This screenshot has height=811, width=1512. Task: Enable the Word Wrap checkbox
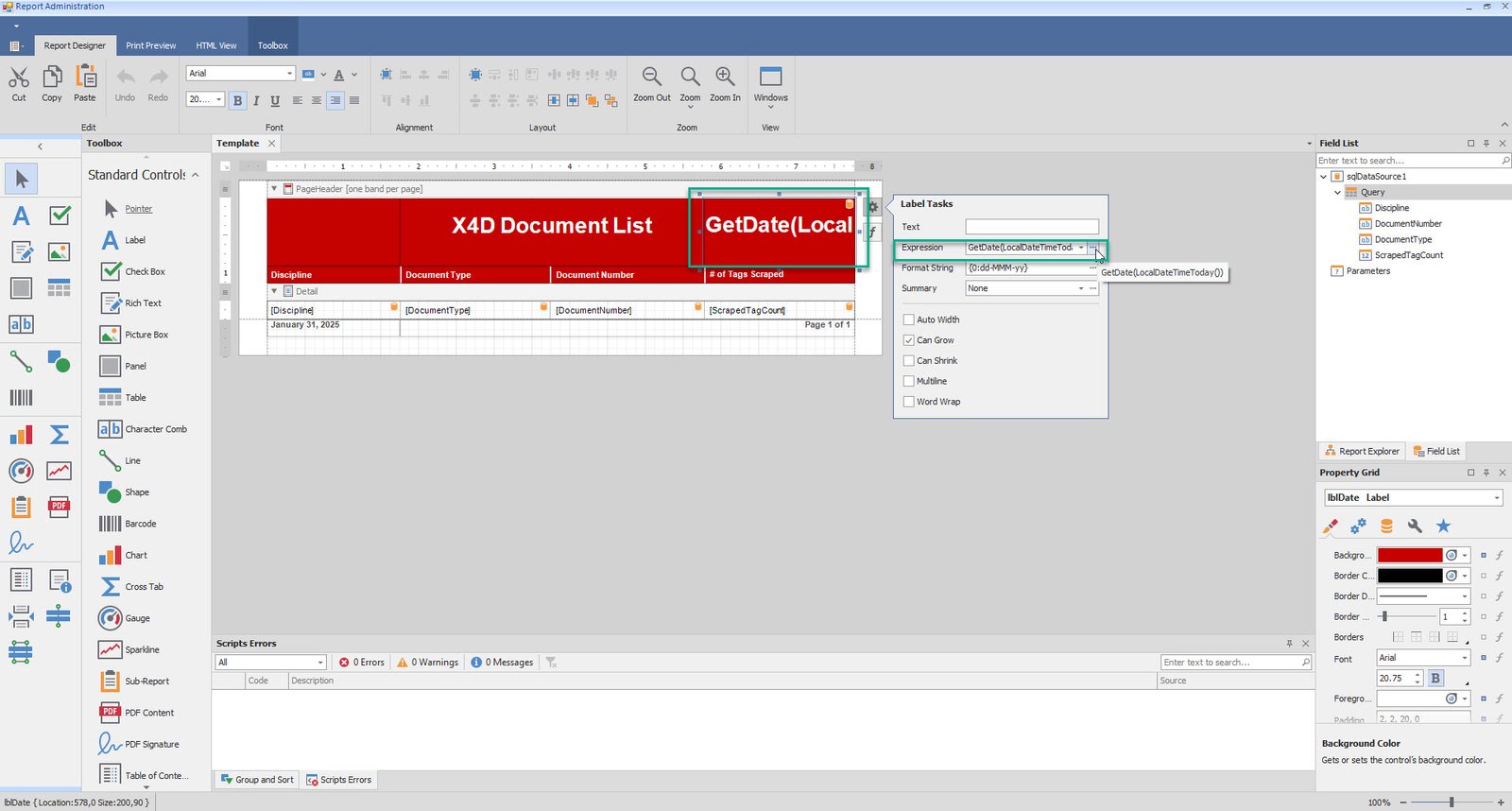pyautogui.click(x=909, y=402)
